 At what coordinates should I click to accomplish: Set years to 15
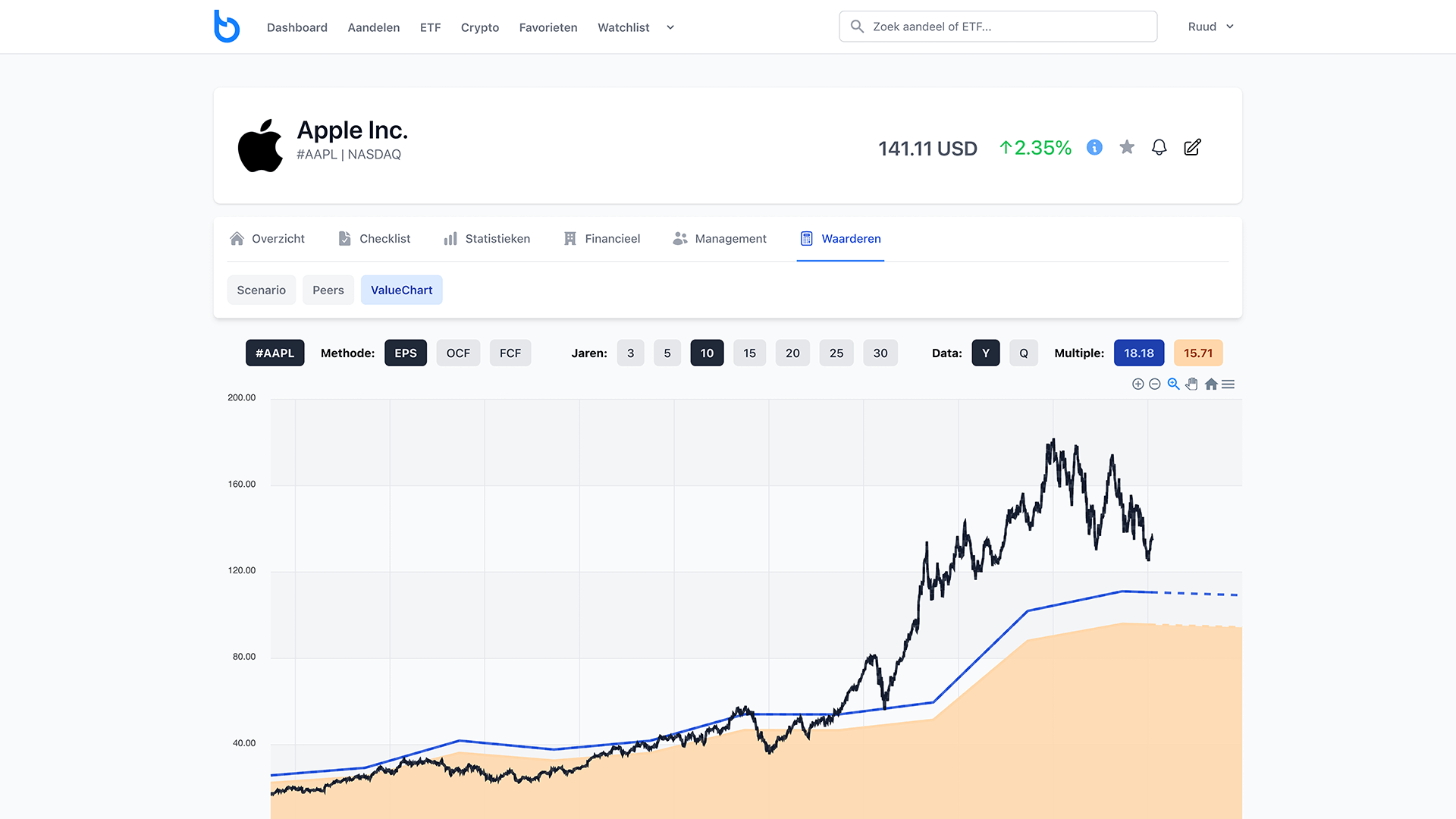[x=749, y=353]
